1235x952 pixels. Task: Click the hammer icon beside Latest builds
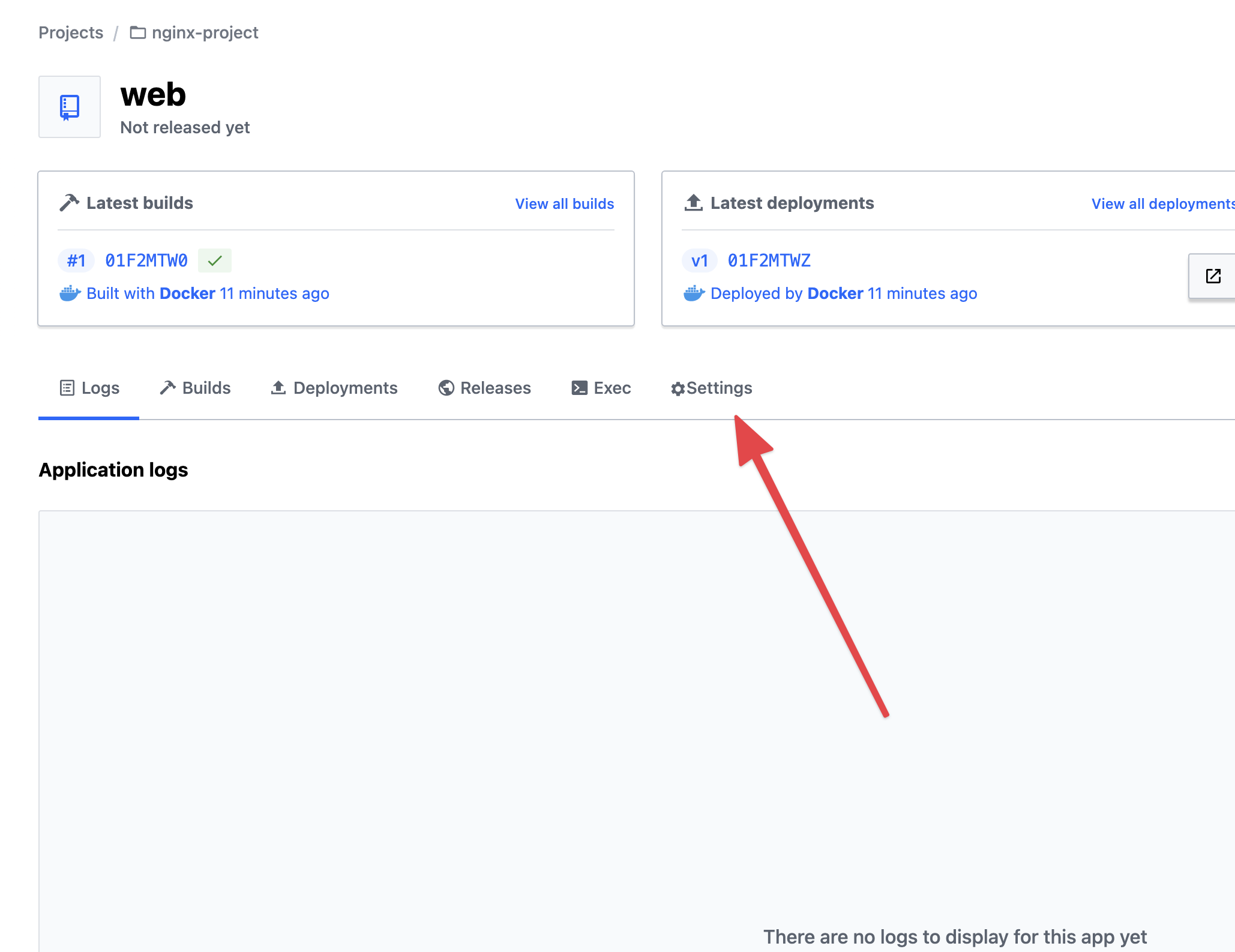pos(70,202)
